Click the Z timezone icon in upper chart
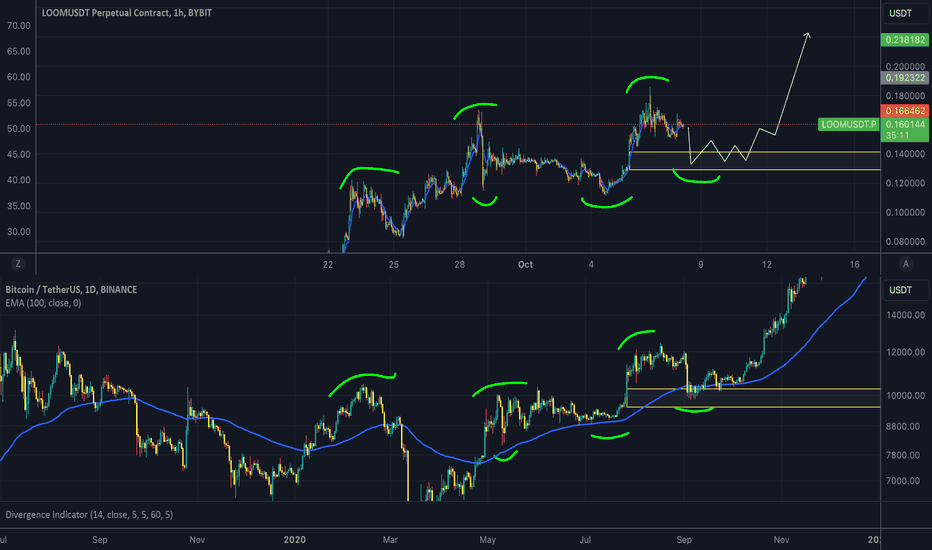 [x=17, y=264]
